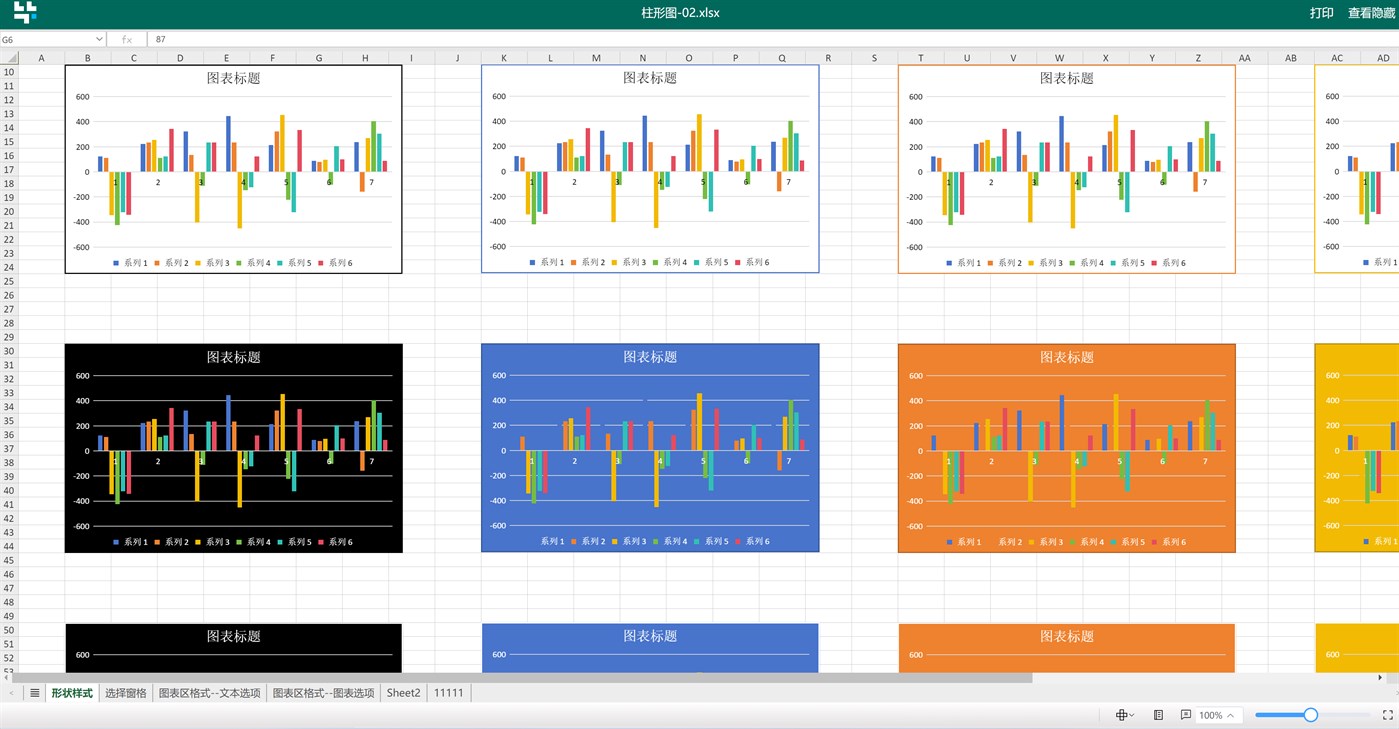The width and height of the screenshot is (1399, 729).
Task: Select the page layout view icon in status bar
Action: pyautogui.click(x=1120, y=715)
